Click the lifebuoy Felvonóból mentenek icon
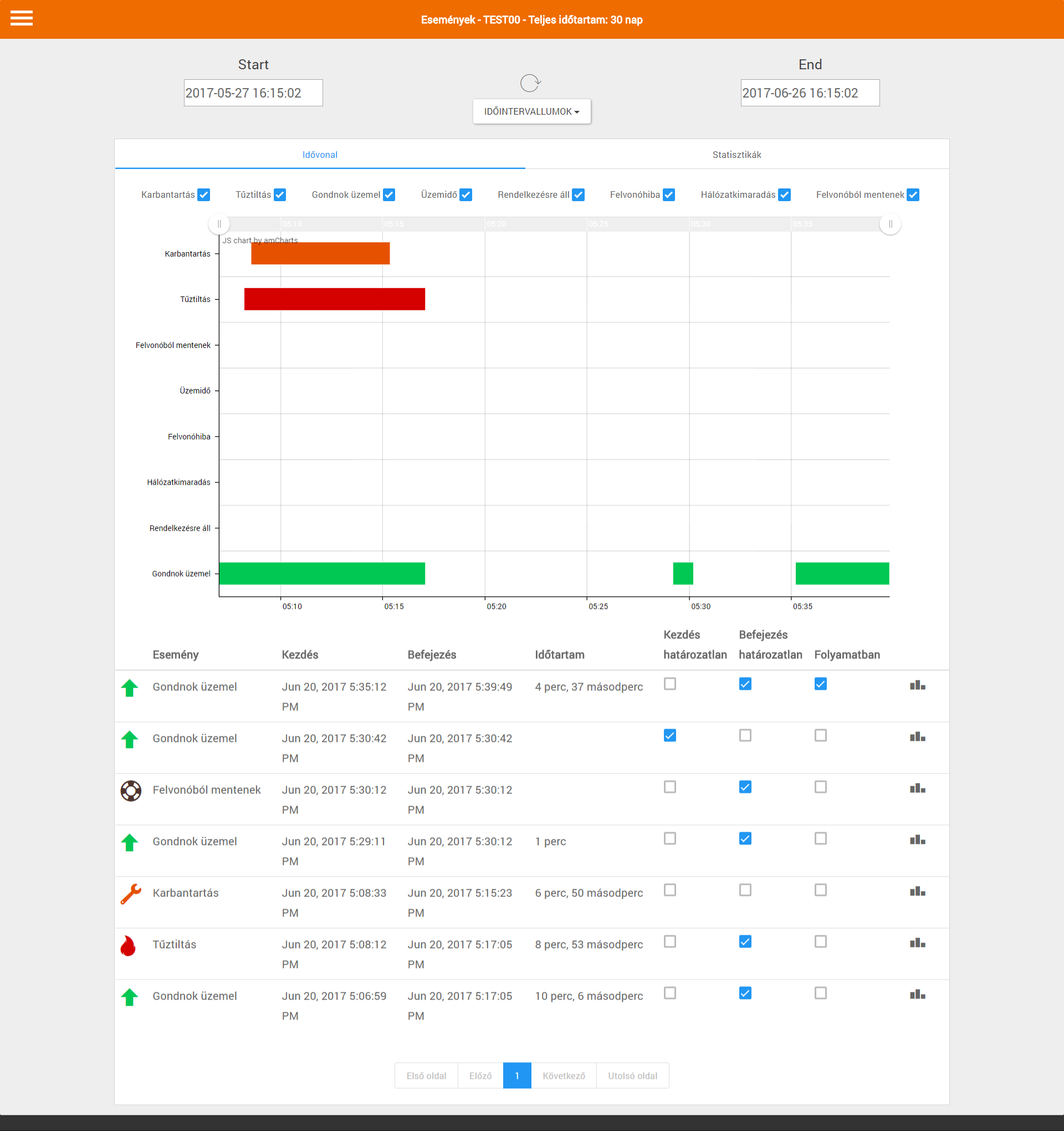Screen dimensions: 1064x1131 click(130, 791)
